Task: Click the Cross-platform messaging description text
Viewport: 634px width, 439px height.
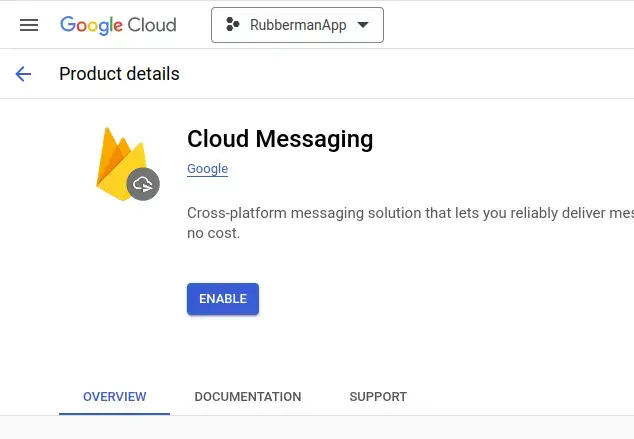Action: pos(410,223)
